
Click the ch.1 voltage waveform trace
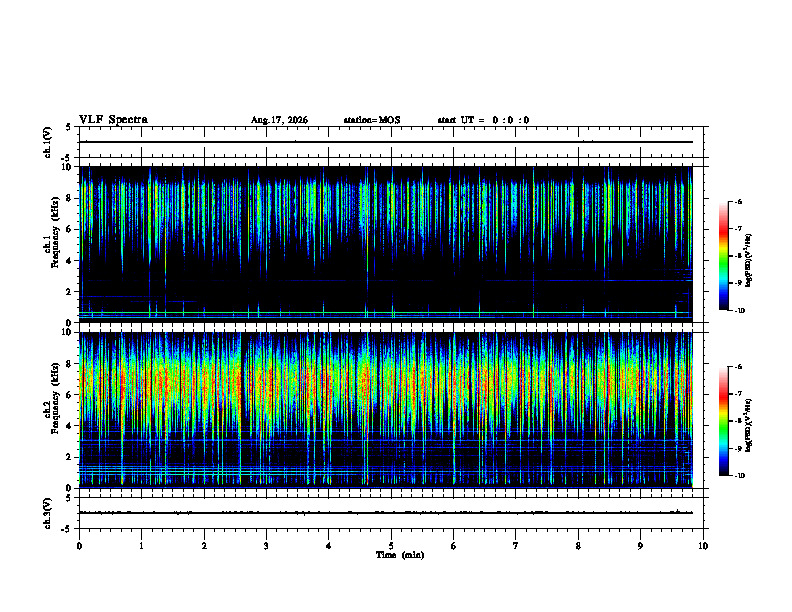click(386, 142)
